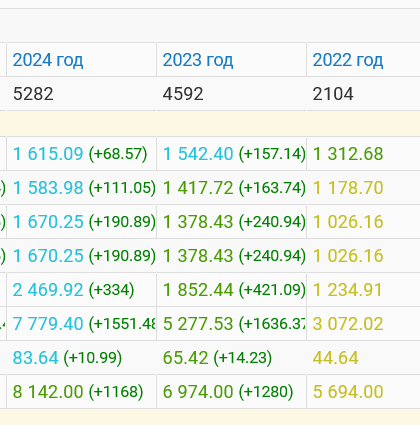Click the 65.42 value
This screenshot has height=425, width=420.
(x=186, y=358)
